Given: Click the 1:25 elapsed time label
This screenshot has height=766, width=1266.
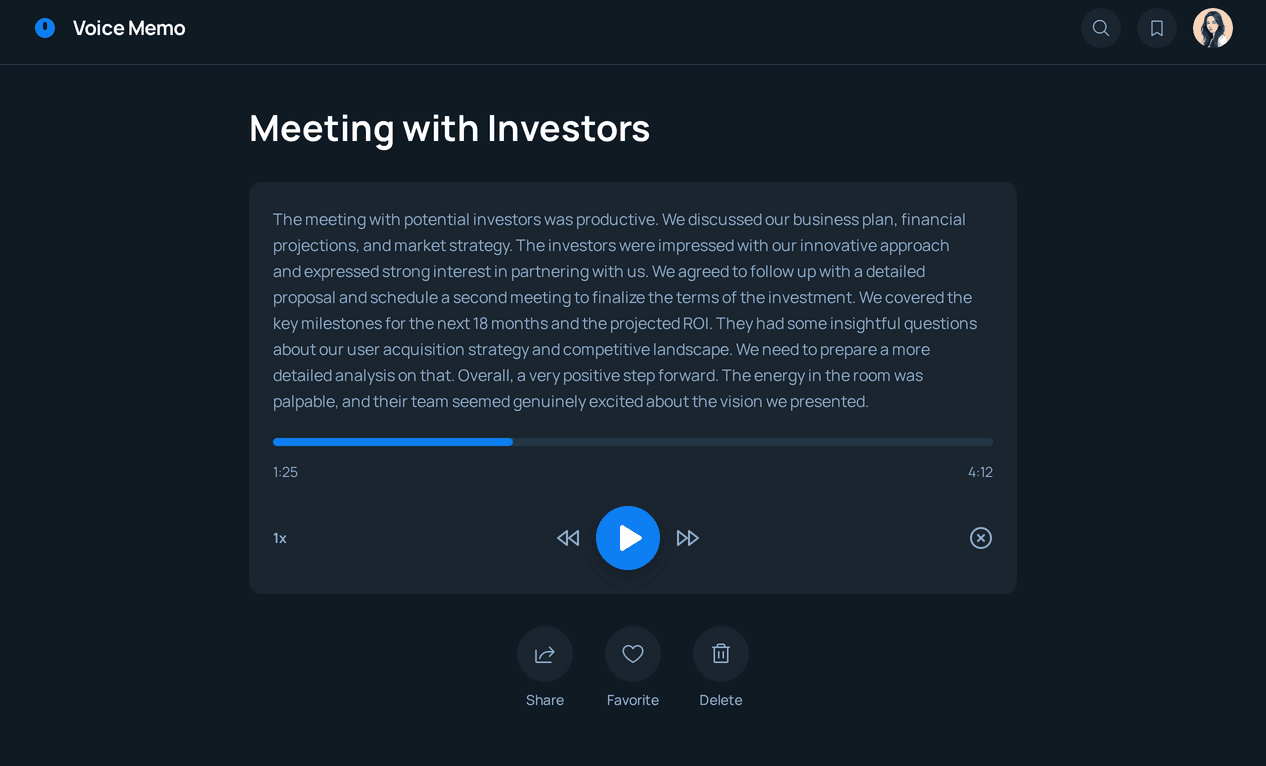Looking at the screenshot, I should (285, 472).
